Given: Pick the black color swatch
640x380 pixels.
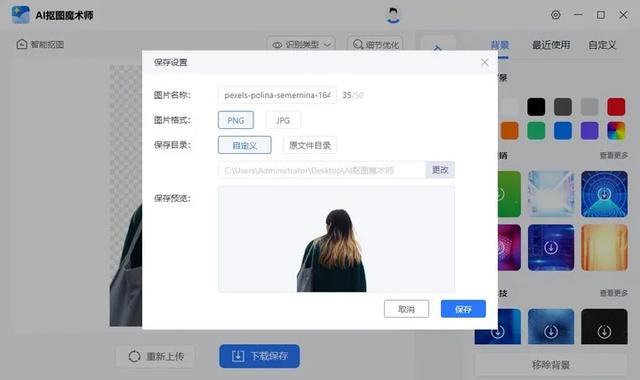Looking at the screenshot, I should [536, 107].
